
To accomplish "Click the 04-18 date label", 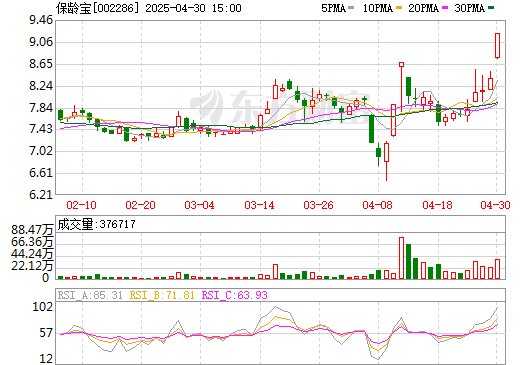I will point(437,205).
